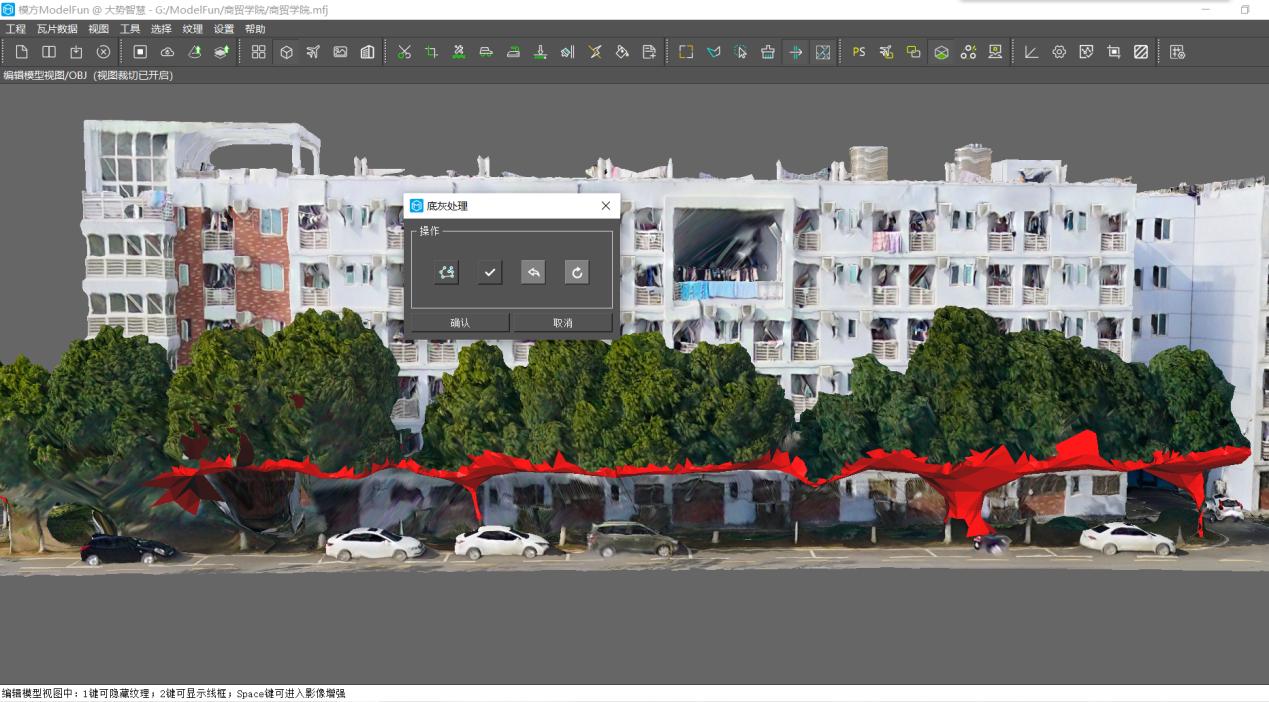Select the crop tool with green corners
1269x702 pixels.
(x=431, y=52)
